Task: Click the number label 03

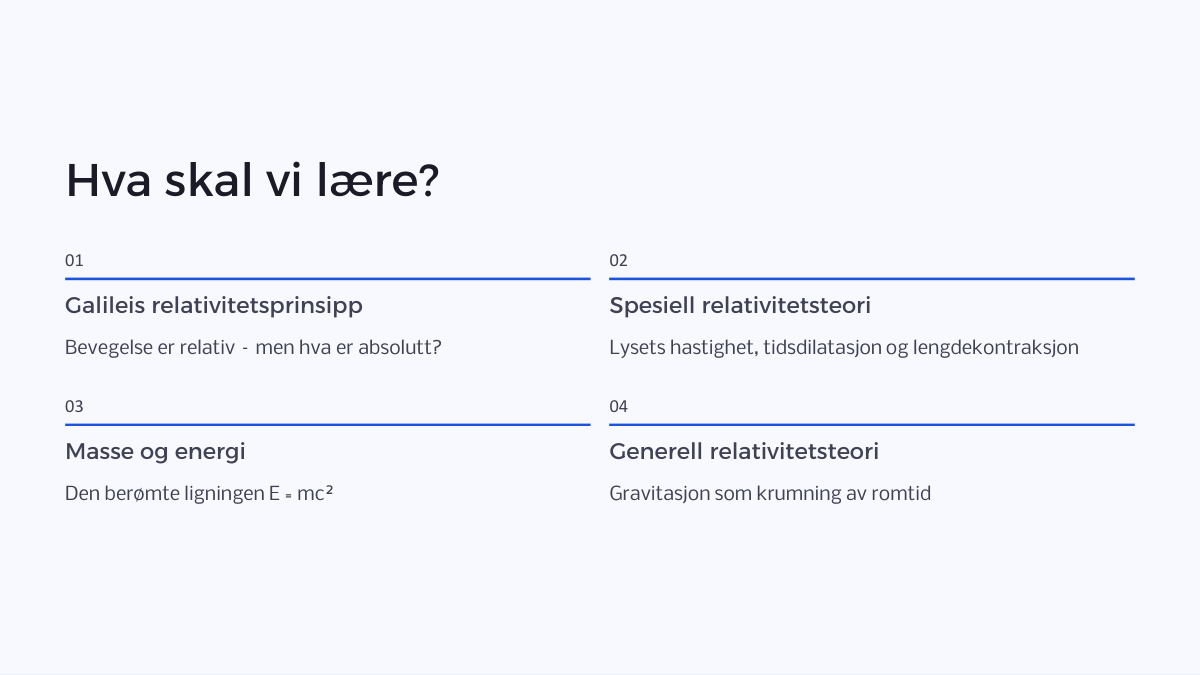Action: [74, 406]
